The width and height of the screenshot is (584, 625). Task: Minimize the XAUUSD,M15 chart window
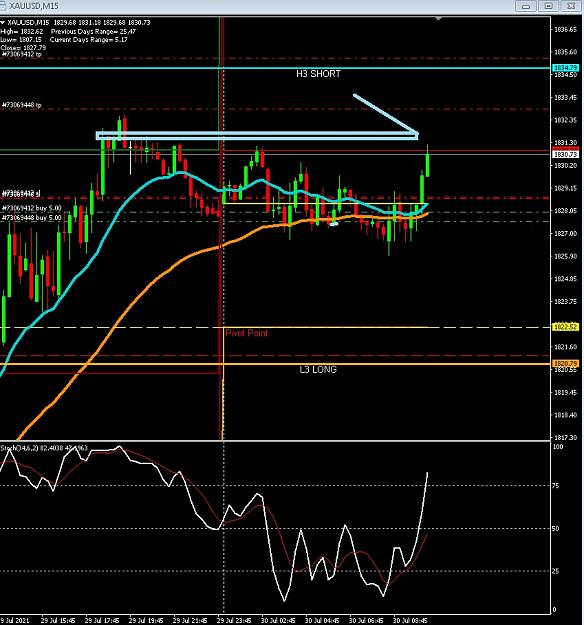(x=526, y=6)
